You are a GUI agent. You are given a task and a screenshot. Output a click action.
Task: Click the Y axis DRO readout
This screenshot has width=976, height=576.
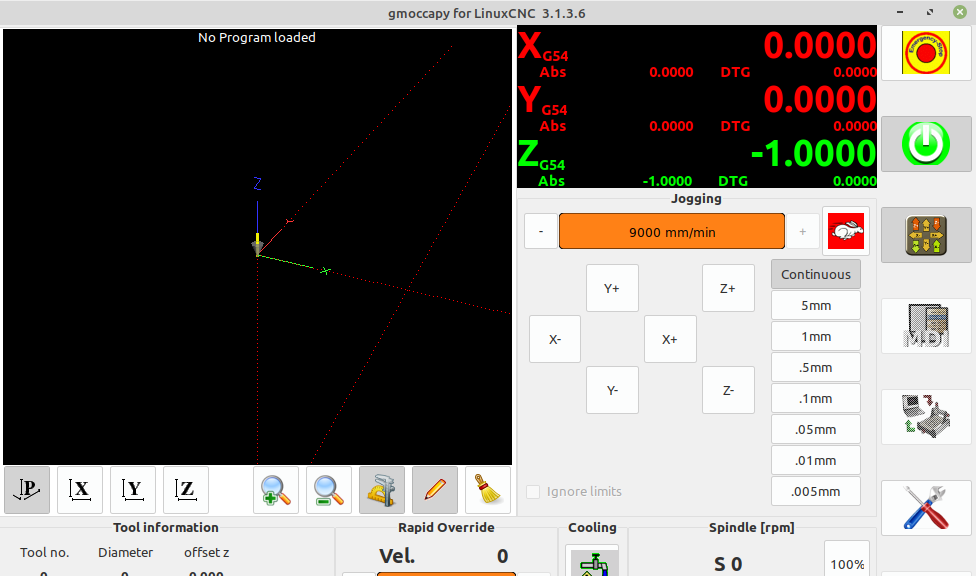pyautogui.click(x=697, y=107)
